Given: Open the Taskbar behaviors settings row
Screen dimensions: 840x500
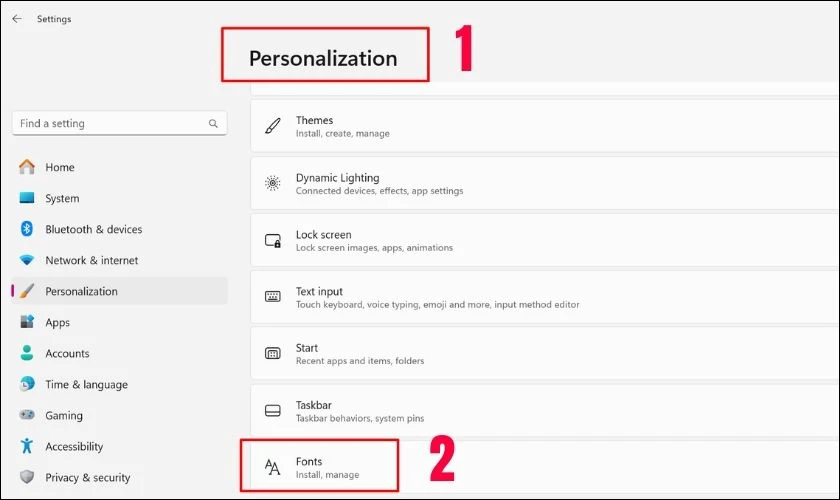Looking at the screenshot, I should pos(545,411).
